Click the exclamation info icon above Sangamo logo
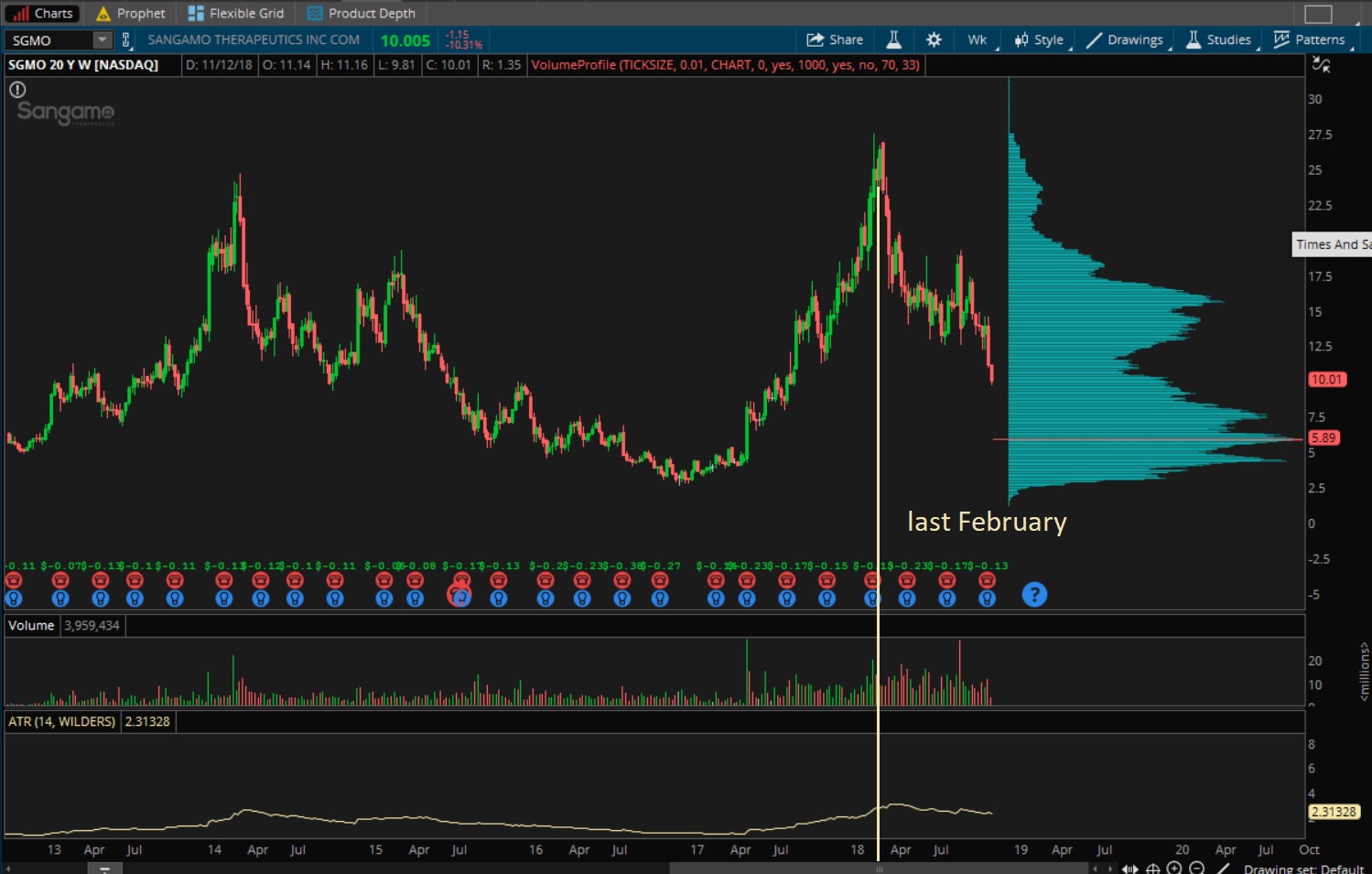1372x874 pixels. pos(17,90)
